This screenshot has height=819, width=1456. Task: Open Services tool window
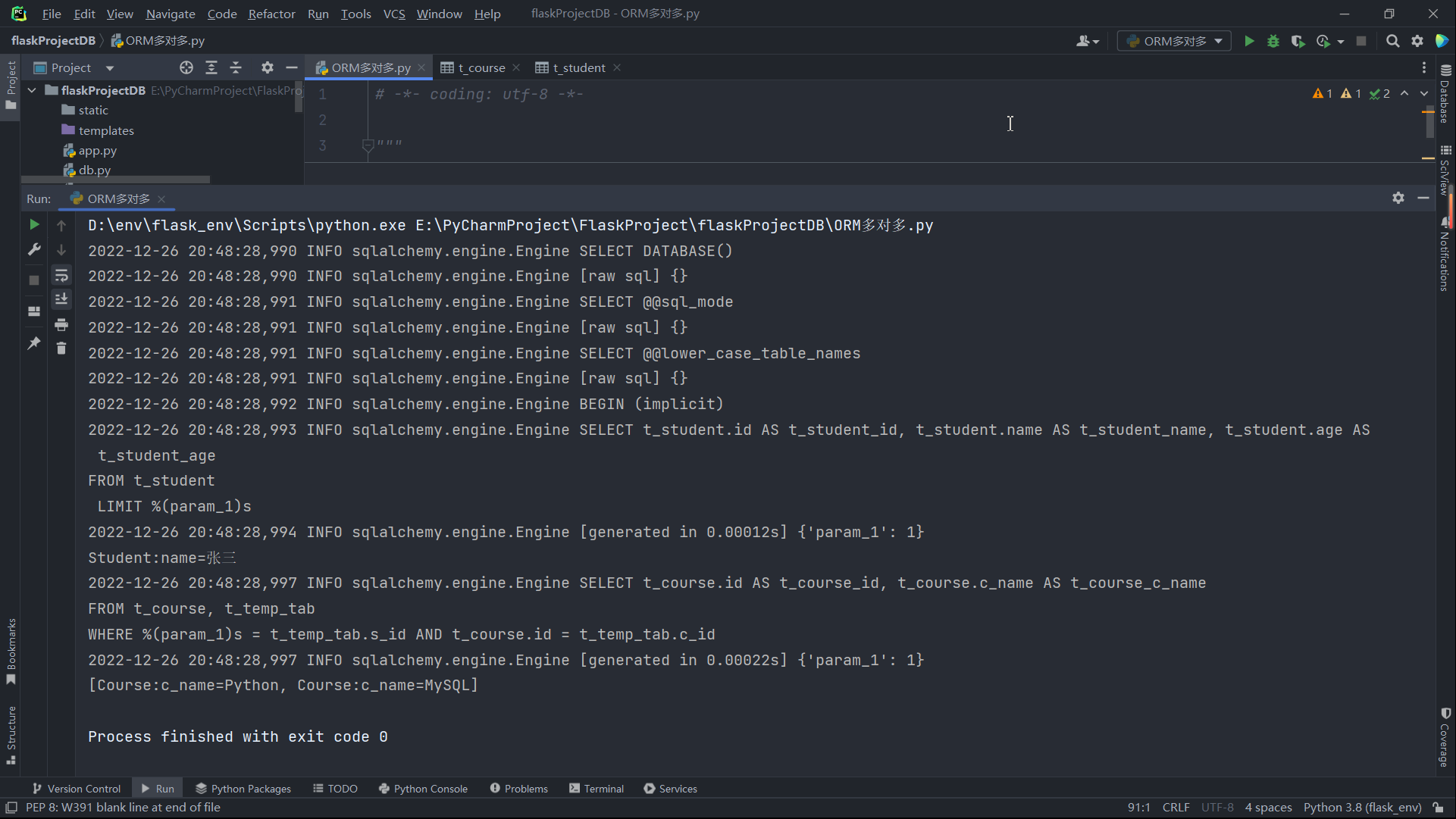click(x=671, y=789)
